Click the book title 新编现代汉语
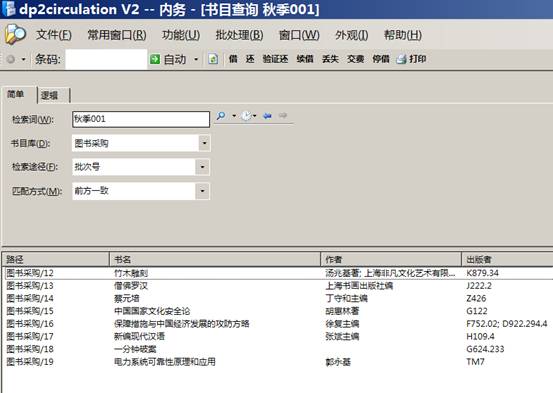Viewport: 553px width, 393px height. click(139, 337)
